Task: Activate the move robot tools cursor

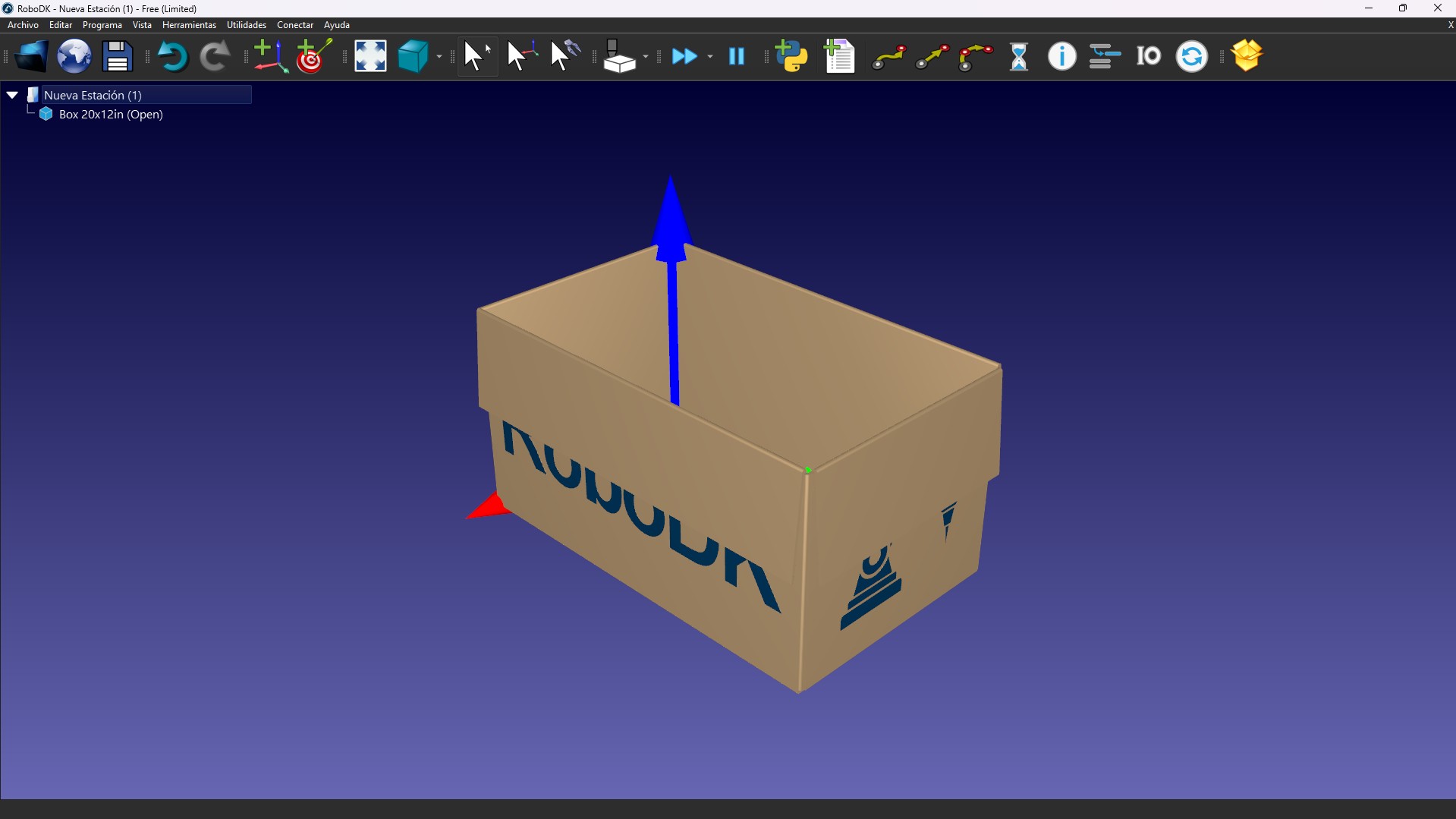Action: click(565, 56)
